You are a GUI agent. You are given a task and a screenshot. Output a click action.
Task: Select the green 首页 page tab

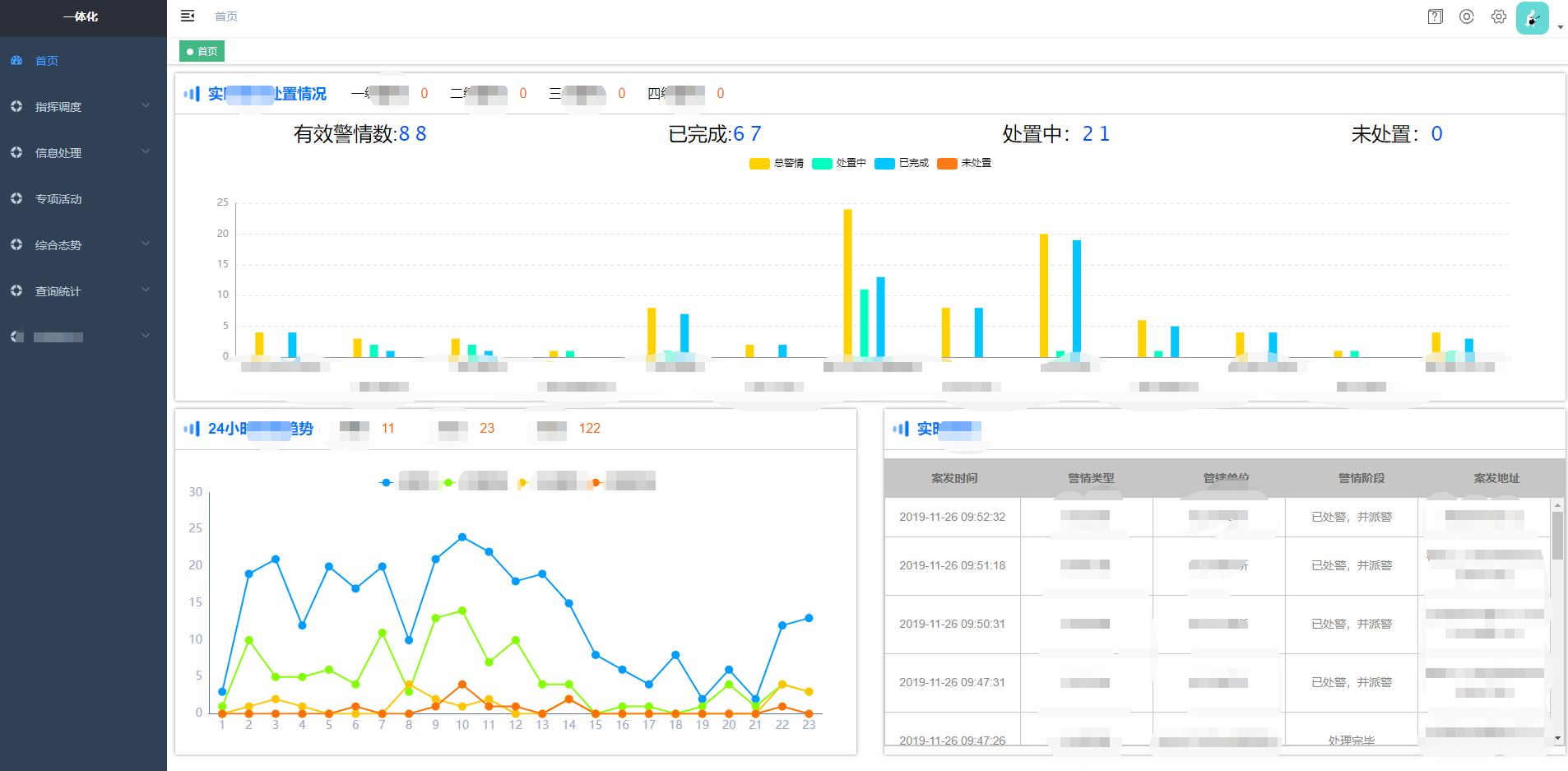[x=202, y=51]
